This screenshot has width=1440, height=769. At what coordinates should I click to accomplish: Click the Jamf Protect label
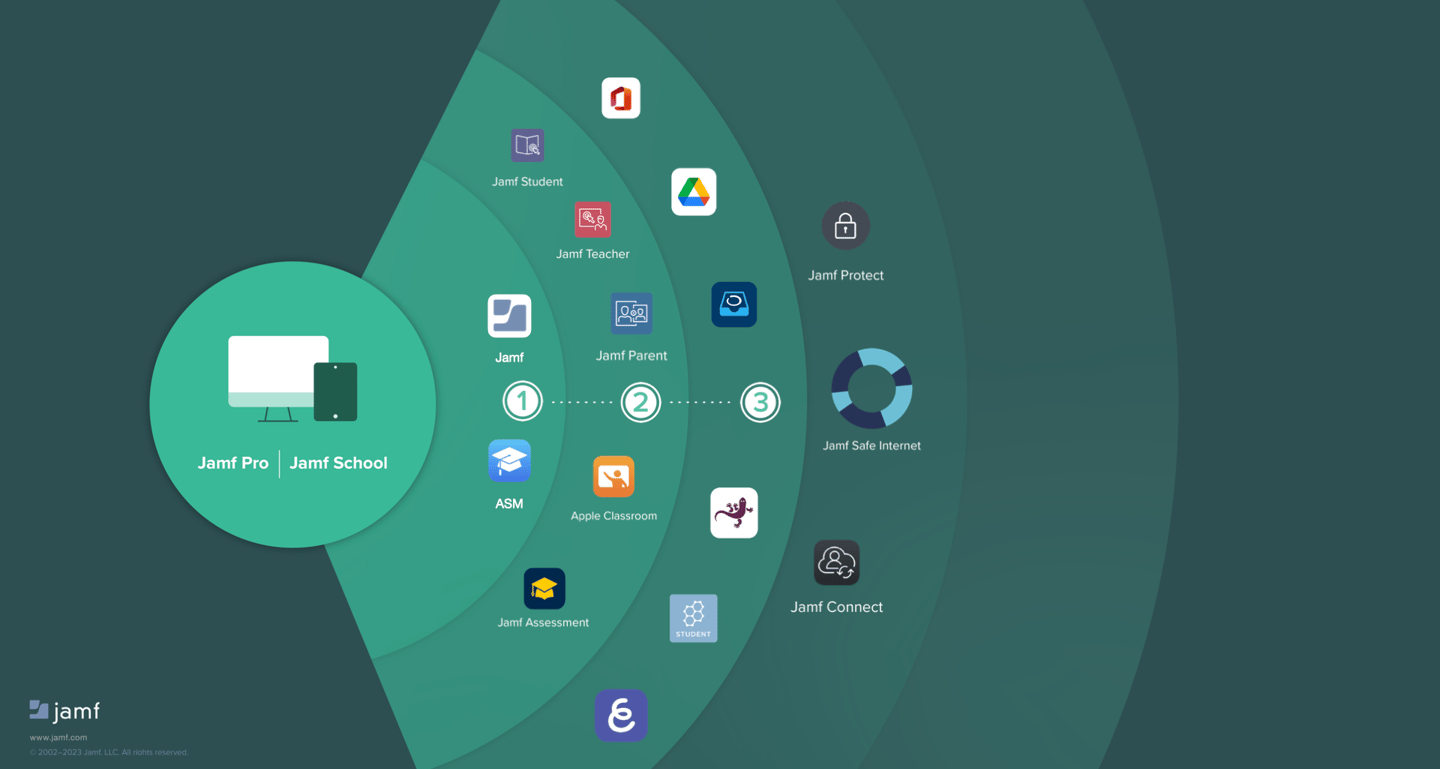[x=846, y=275]
